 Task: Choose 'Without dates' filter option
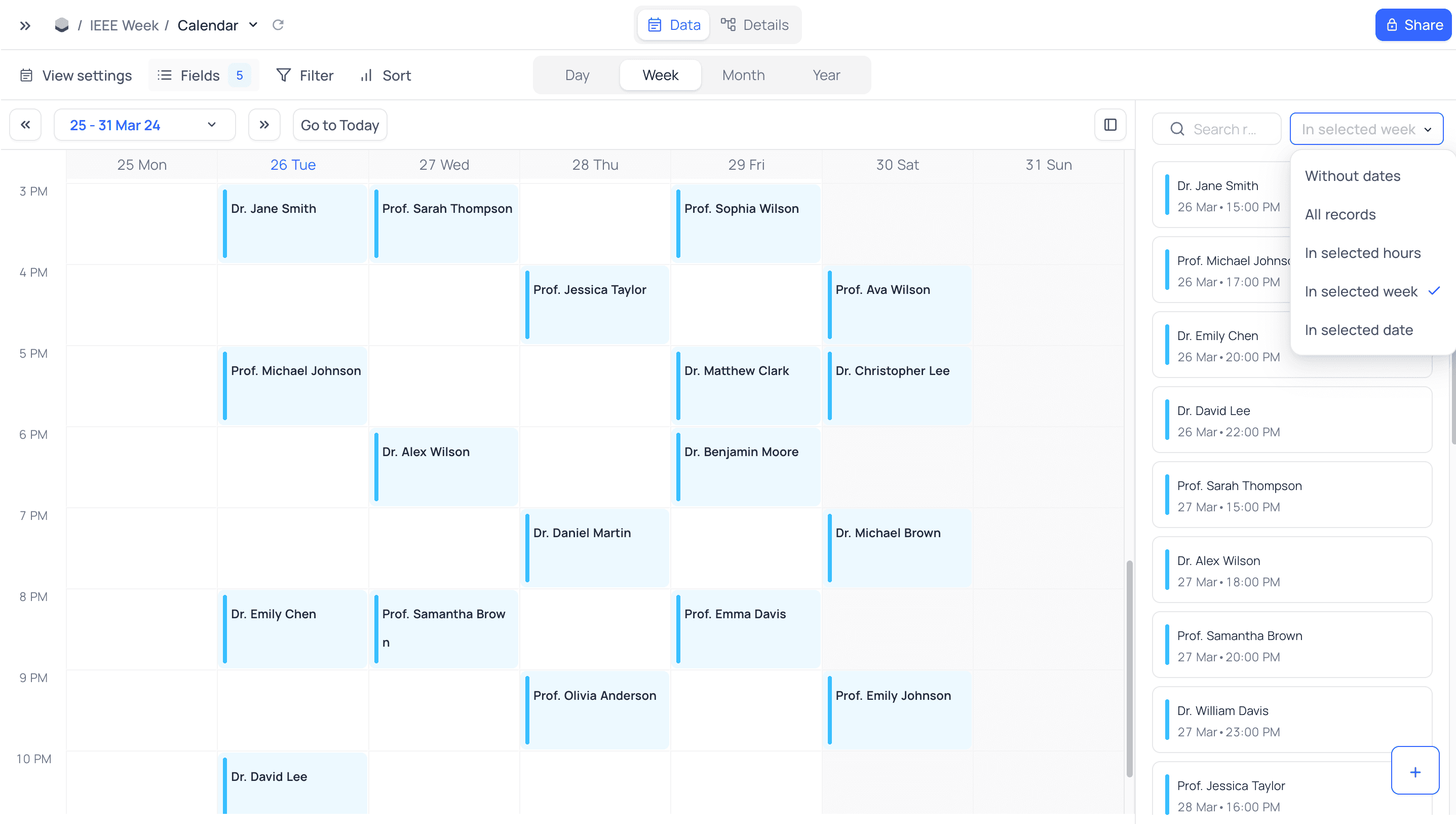(1353, 176)
